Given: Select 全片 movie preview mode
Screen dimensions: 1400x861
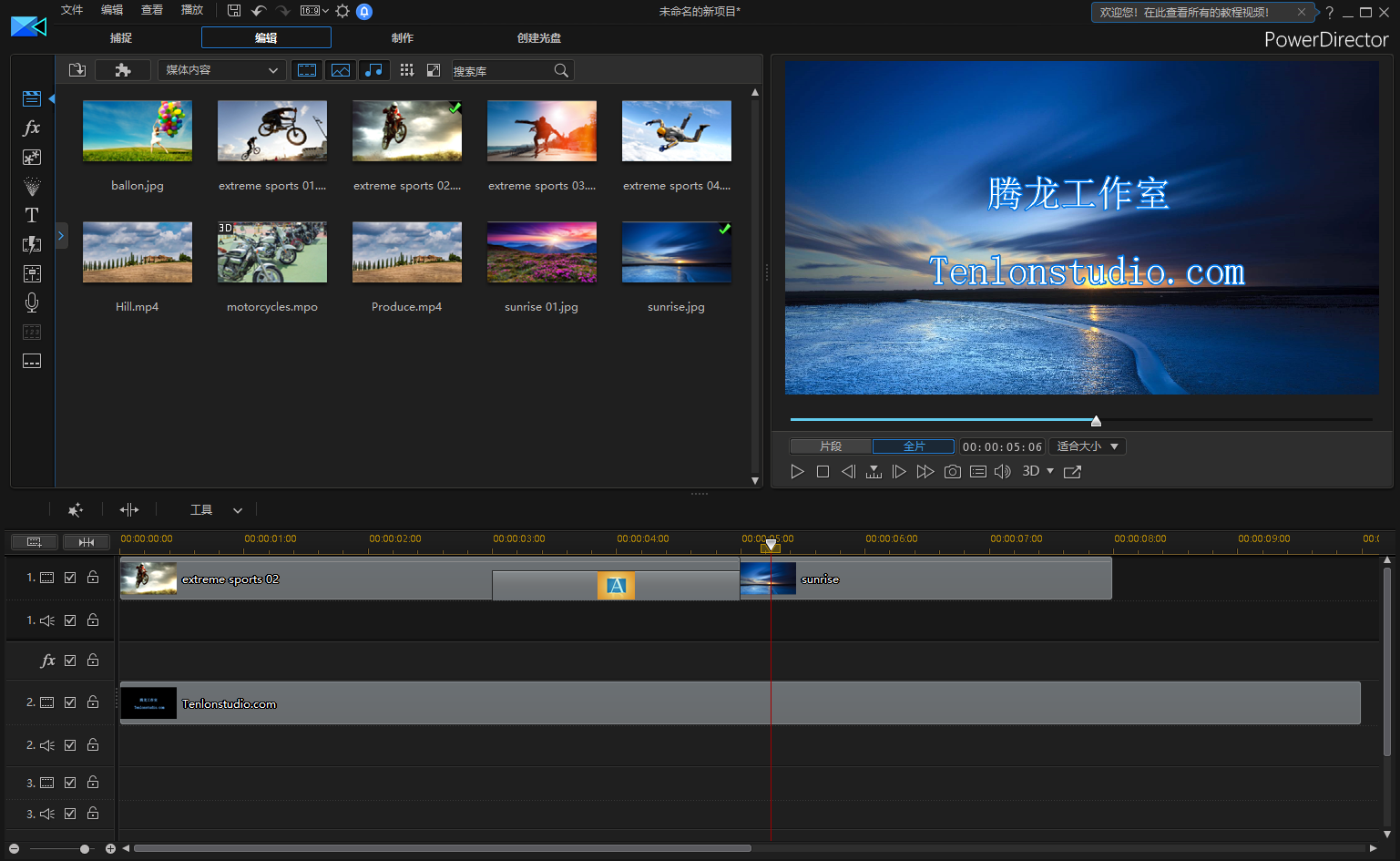Looking at the screenshot, I should pos(914,446).
